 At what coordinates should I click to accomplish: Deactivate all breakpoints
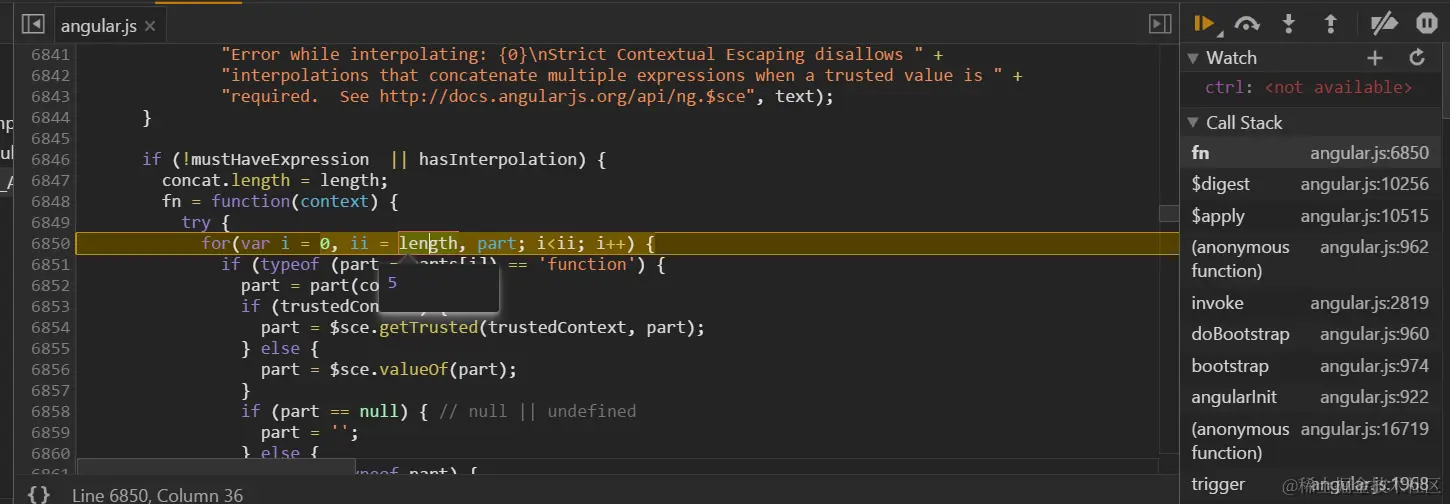(x=1383, y=24)
